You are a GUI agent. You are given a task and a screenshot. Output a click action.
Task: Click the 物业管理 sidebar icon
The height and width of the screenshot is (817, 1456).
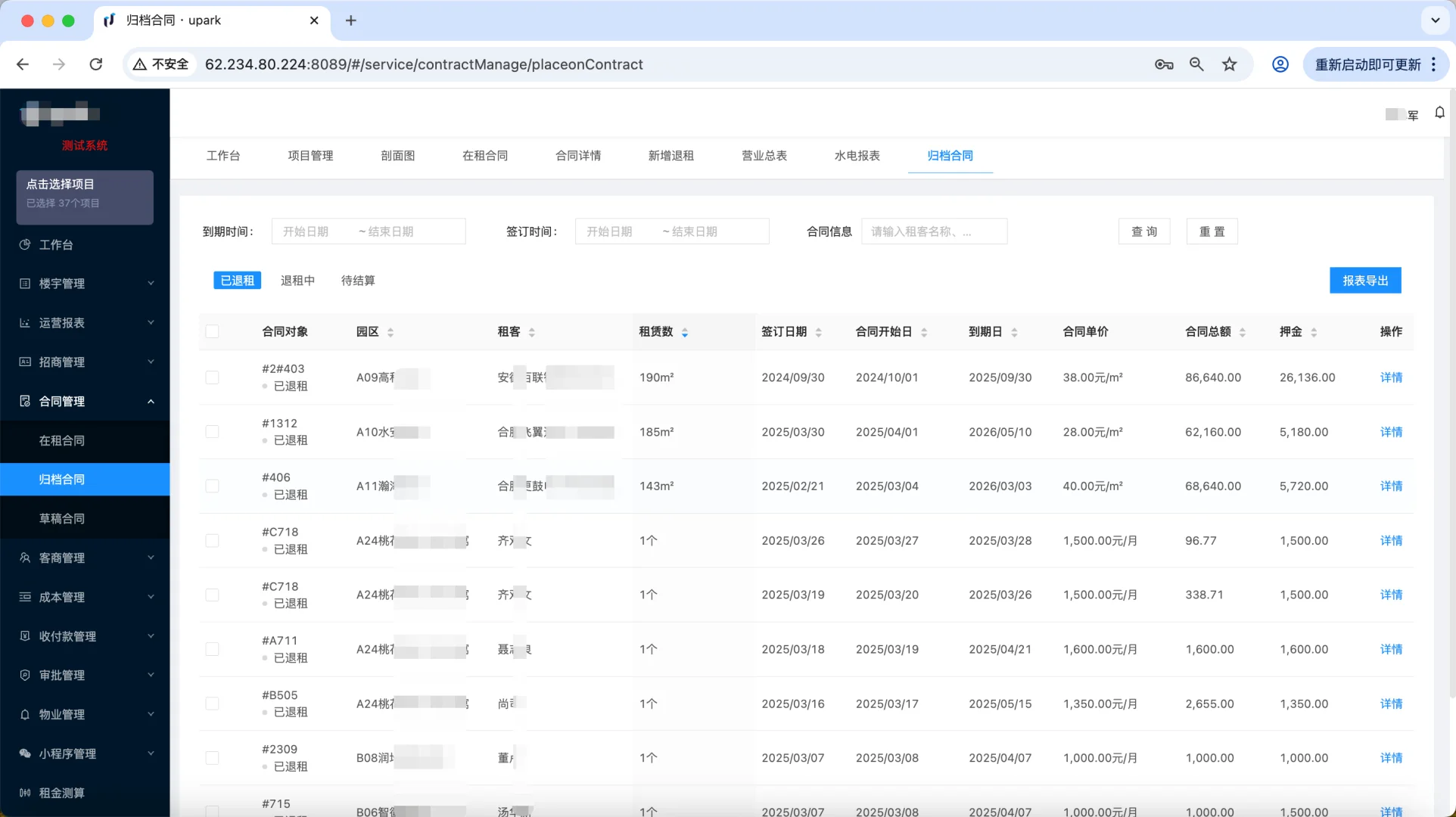tap(25, 714)
